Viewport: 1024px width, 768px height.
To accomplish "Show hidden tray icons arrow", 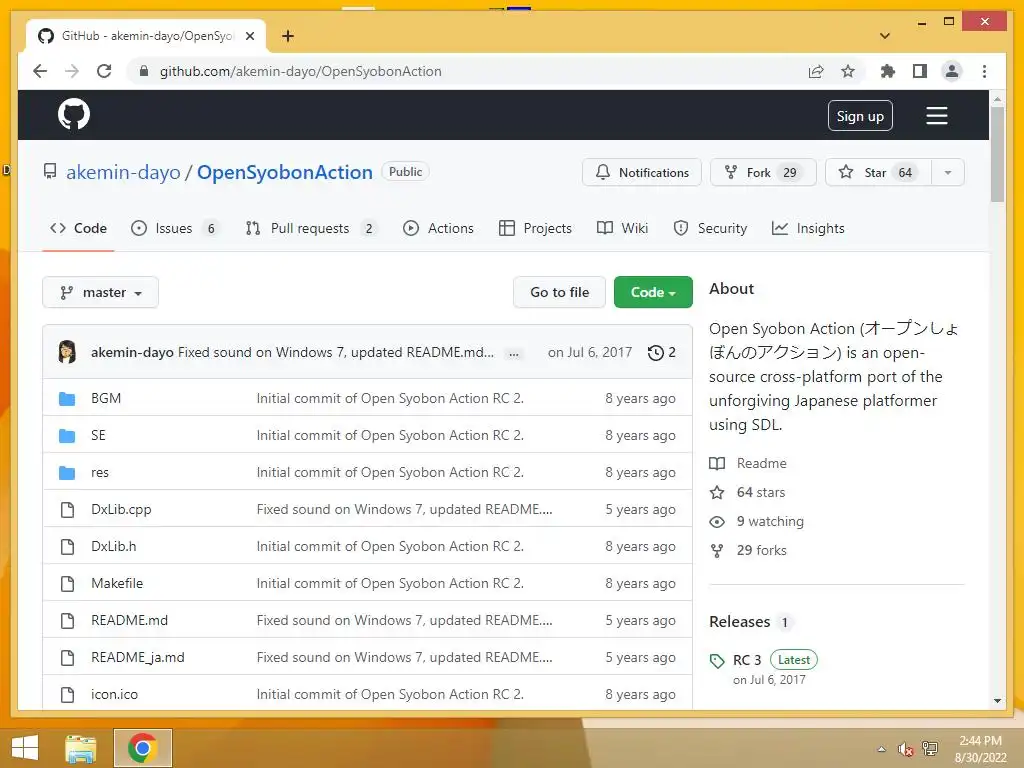I will click(882, 749).
